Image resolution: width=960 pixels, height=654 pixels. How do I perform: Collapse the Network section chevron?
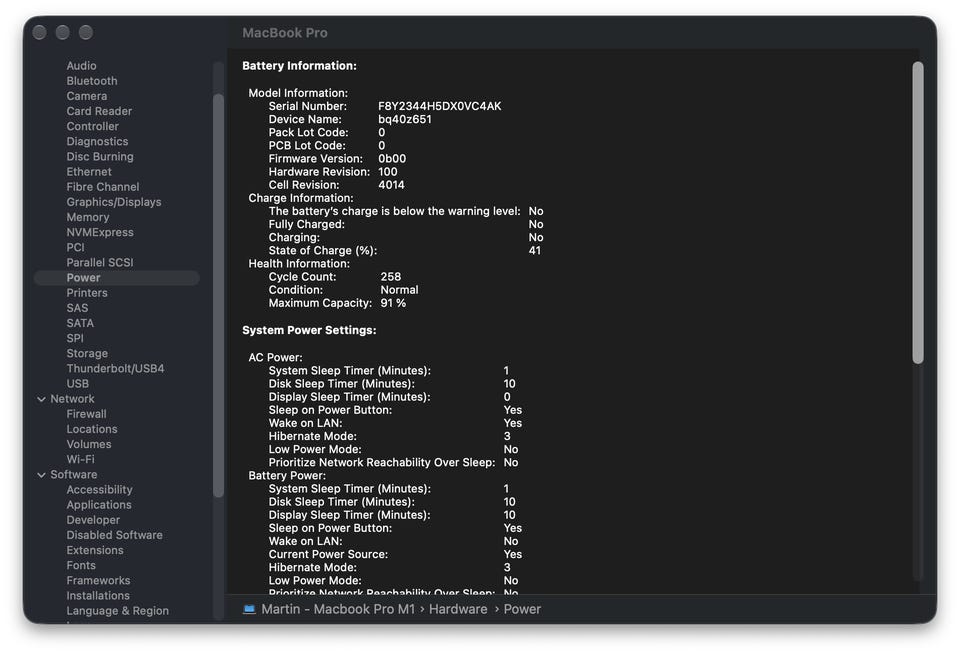coord(41,399)
